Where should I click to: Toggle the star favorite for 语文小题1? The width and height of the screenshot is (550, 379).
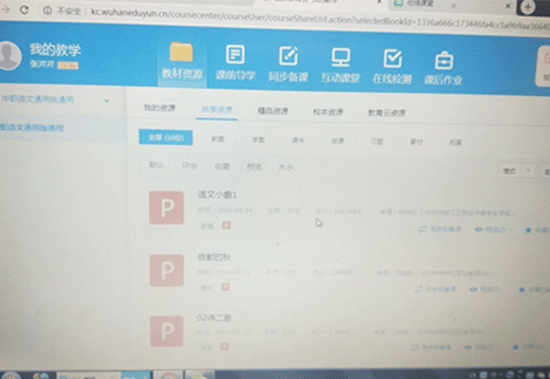[528, 230]
